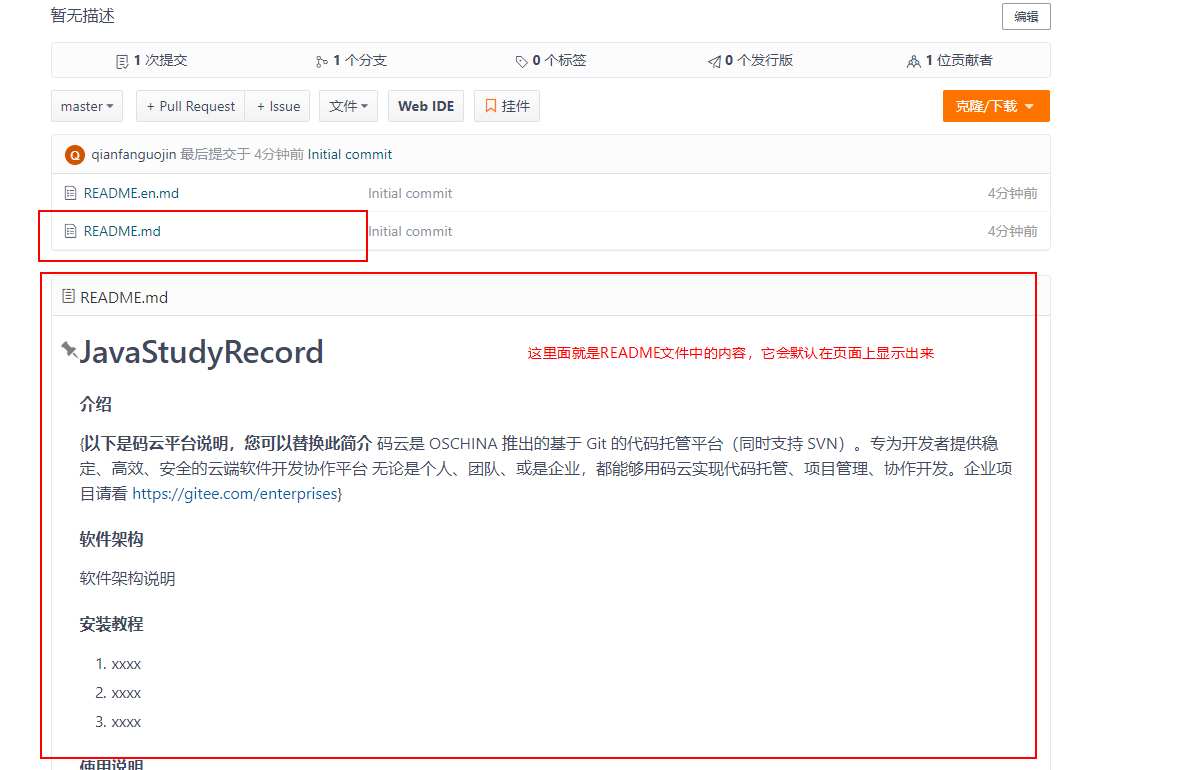1195x770 pixels.
Task: Open the Web IDE
Action: [x=426, y=106]
